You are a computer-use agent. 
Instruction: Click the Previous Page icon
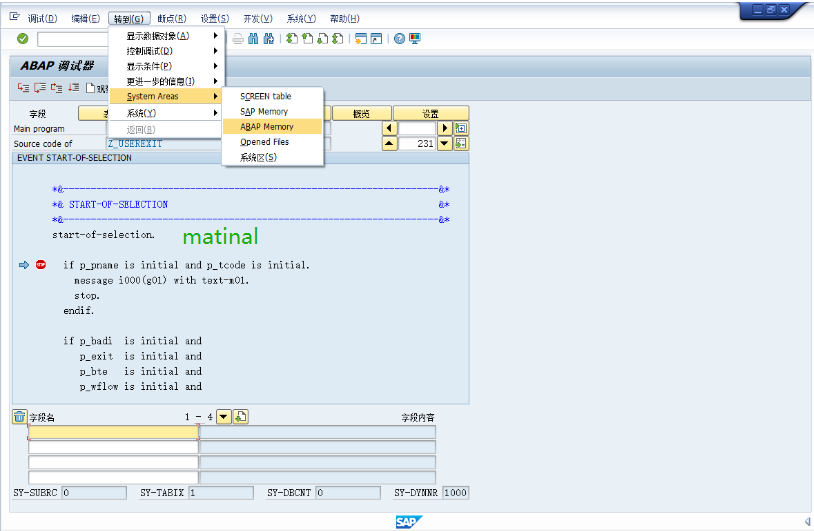307,38
